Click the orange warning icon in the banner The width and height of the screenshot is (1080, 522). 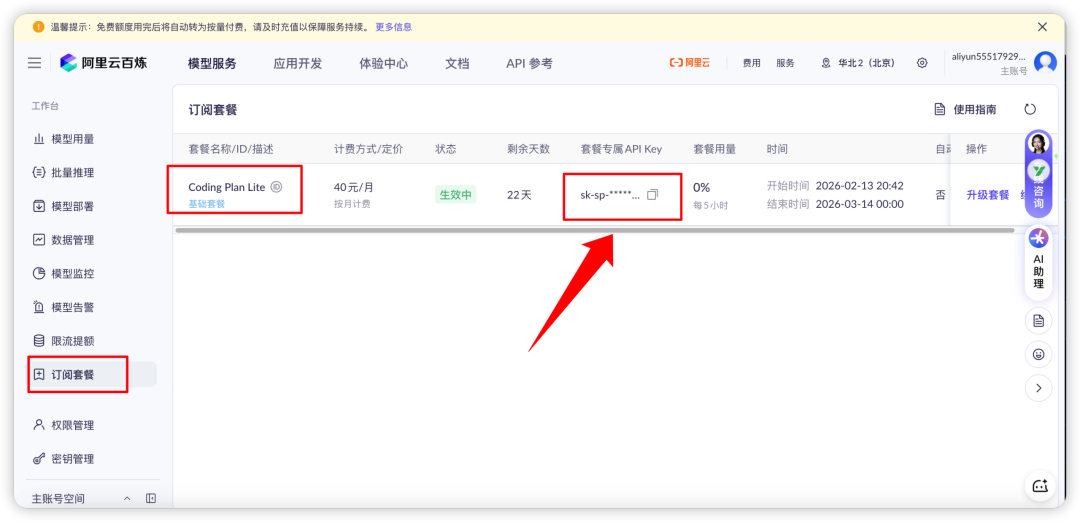click(x=39, y=27)
